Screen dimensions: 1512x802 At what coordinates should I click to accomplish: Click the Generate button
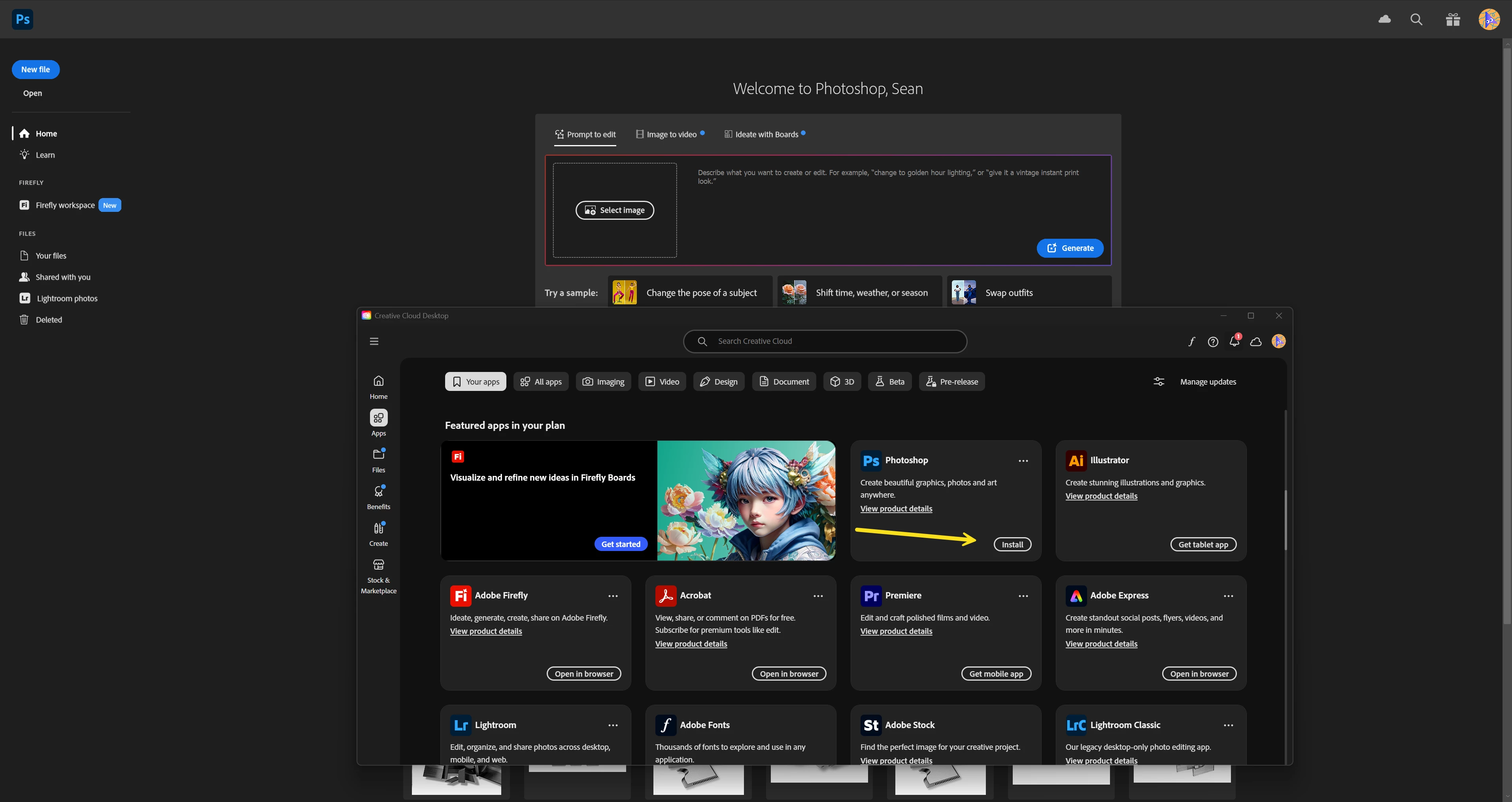1070,248
